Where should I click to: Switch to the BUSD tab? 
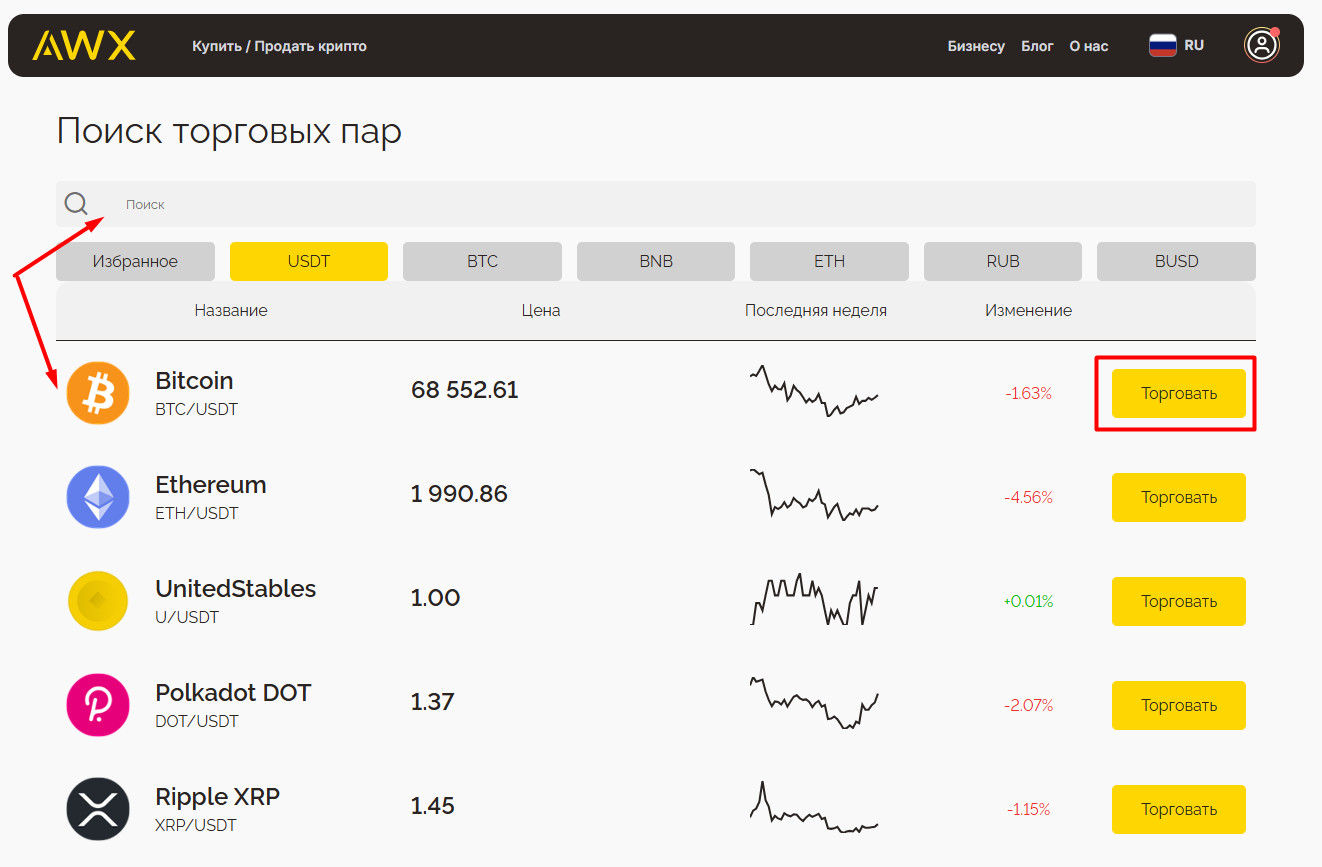(1176, 261)
